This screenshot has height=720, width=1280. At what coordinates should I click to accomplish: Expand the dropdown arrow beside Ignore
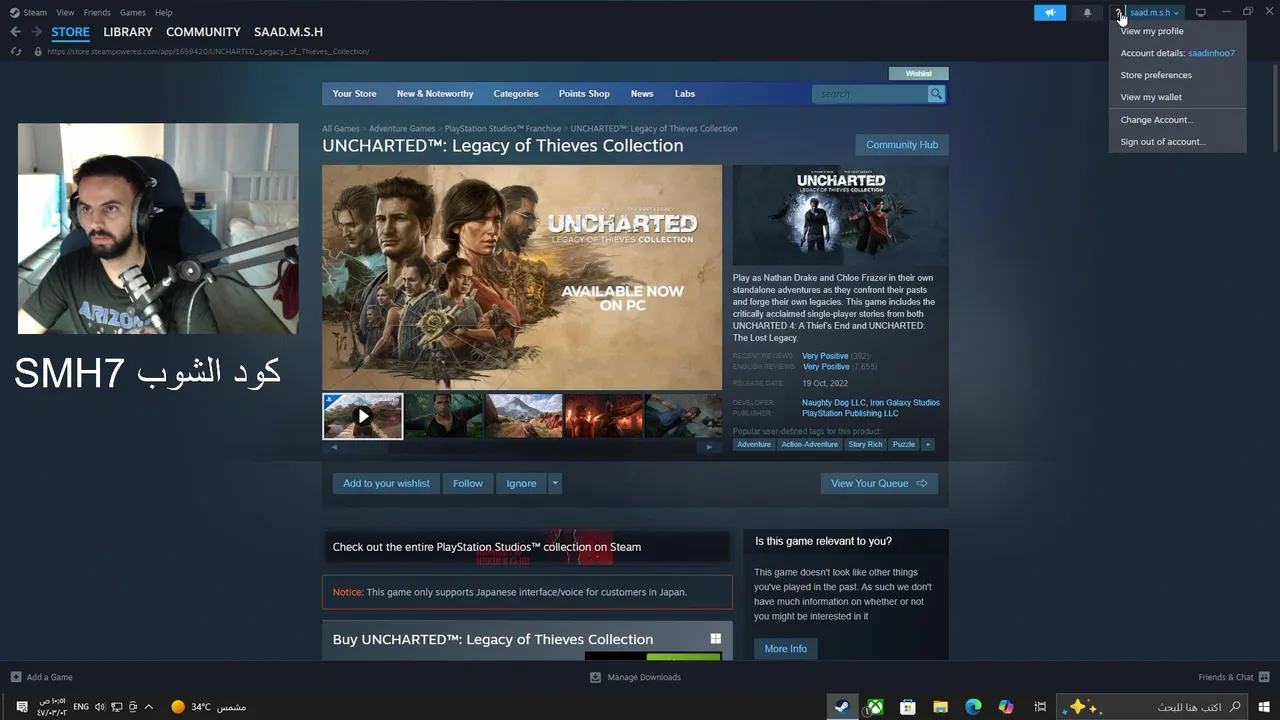point(555,483)
